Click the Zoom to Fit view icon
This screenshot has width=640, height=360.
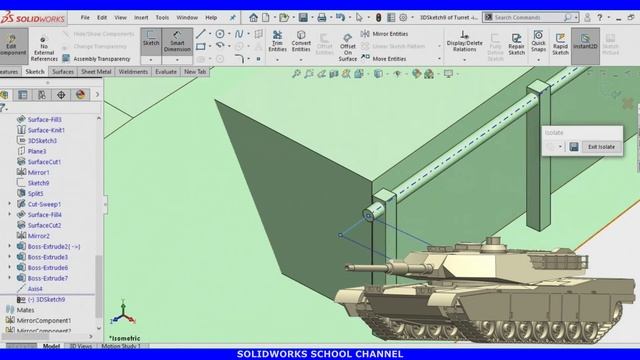click(296, 74)
